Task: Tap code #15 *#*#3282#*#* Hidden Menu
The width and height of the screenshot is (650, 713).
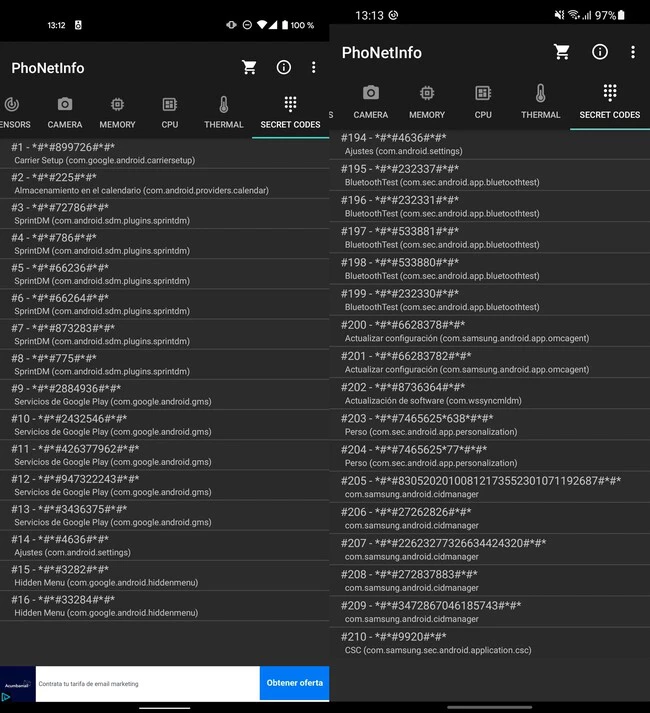Action: tap(165, 575)
